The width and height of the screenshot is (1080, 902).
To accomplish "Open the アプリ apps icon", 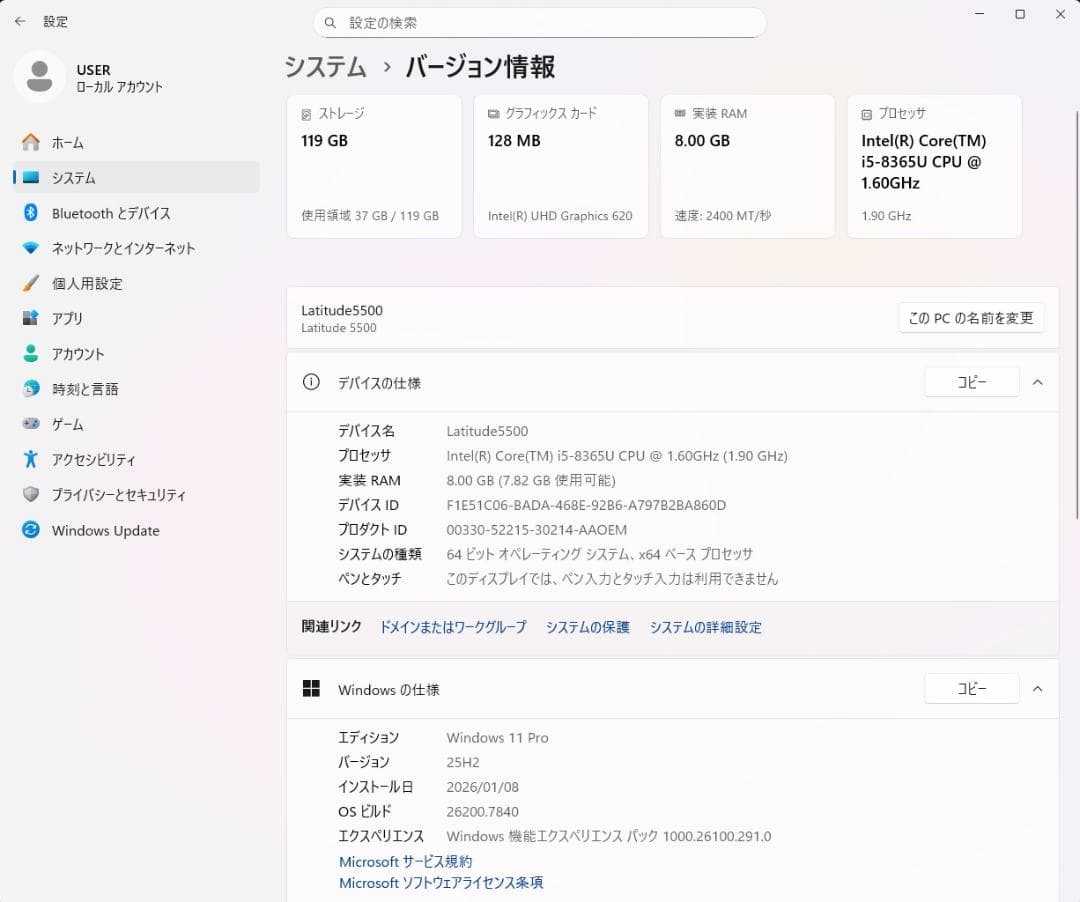I will click(30, 318).
